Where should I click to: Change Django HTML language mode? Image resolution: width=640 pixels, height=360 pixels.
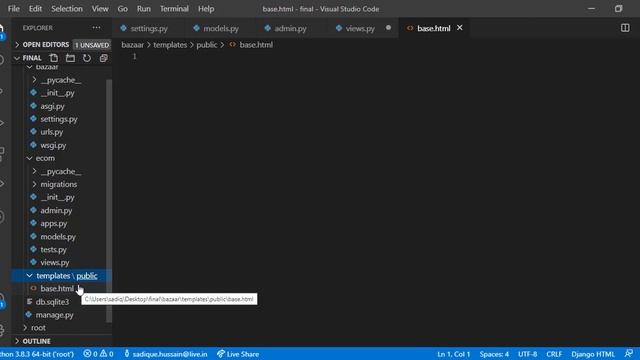pyautogui.click(x=593, y=354)
